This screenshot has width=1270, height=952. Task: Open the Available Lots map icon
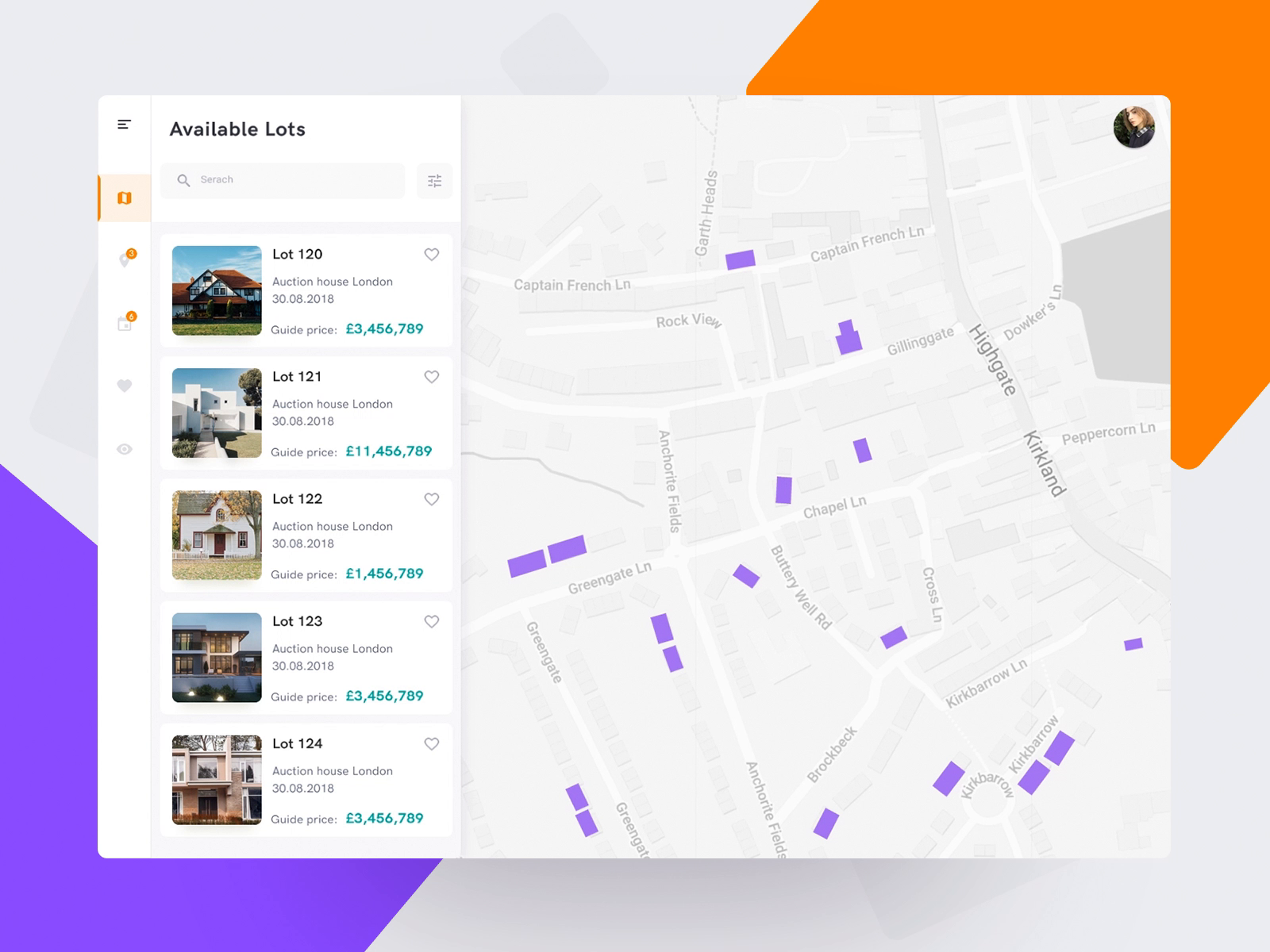pos(124,197)
